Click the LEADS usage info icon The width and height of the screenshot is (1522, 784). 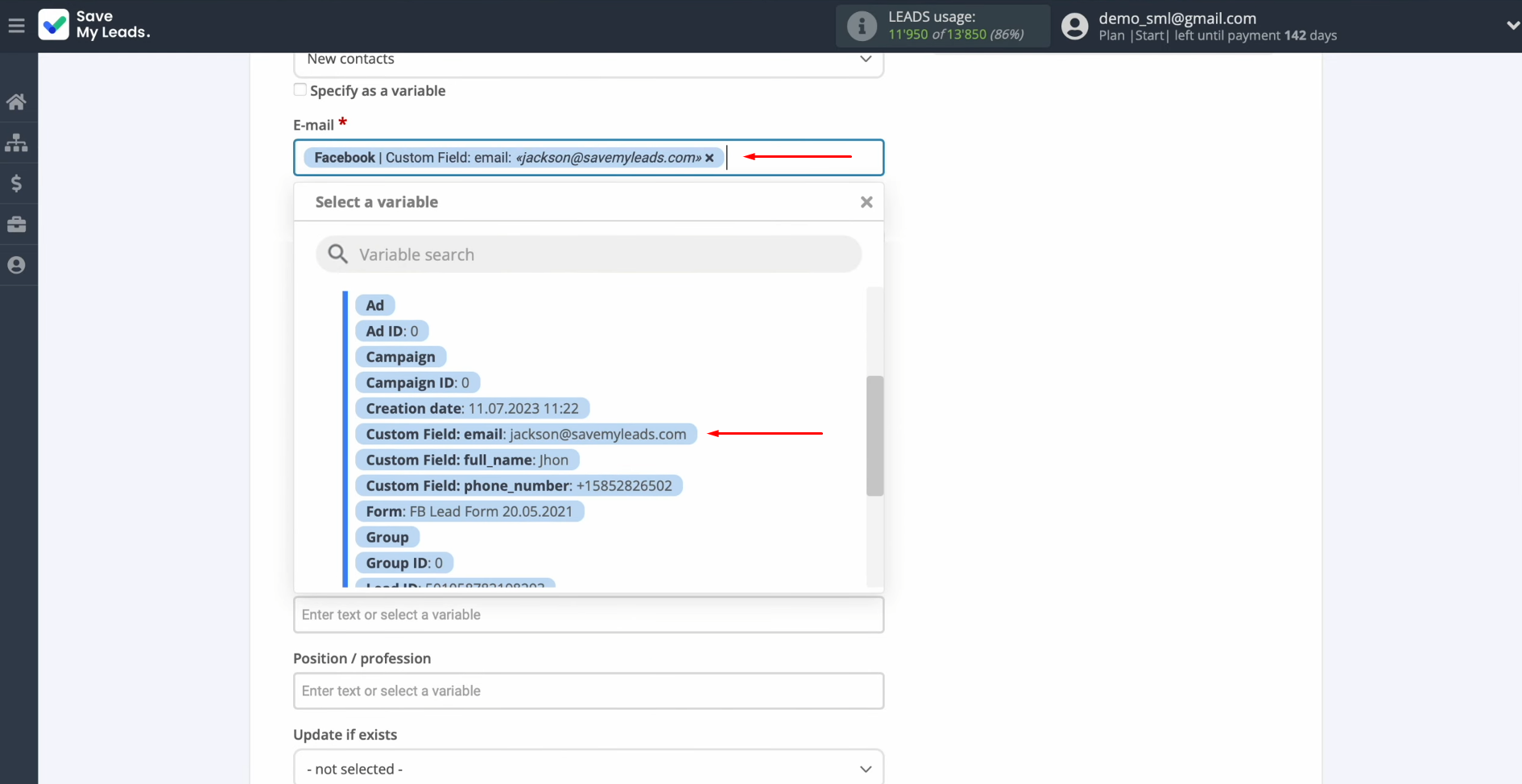(862, 26)
